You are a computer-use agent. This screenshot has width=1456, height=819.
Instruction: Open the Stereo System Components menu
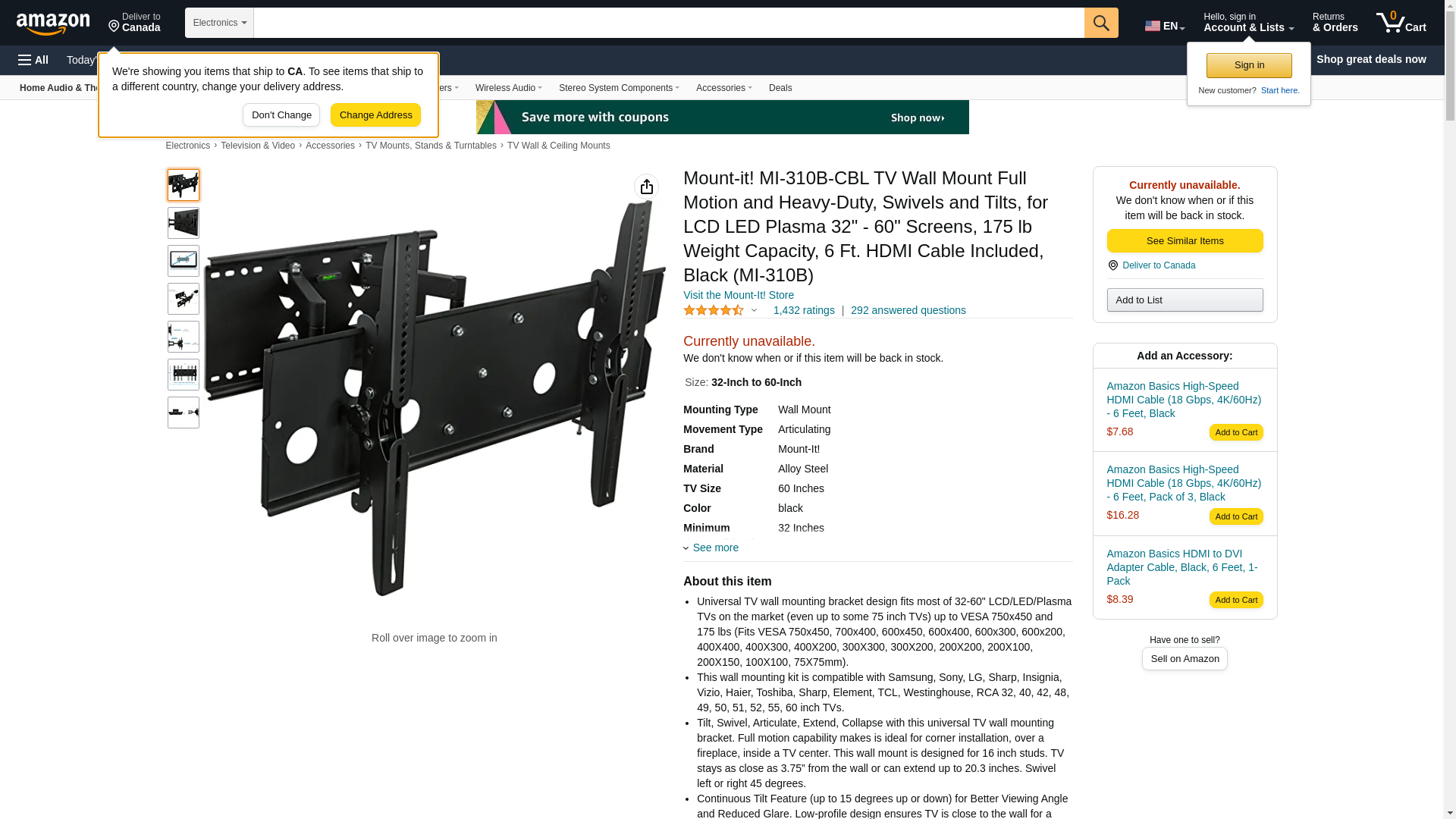click(619, 88)
